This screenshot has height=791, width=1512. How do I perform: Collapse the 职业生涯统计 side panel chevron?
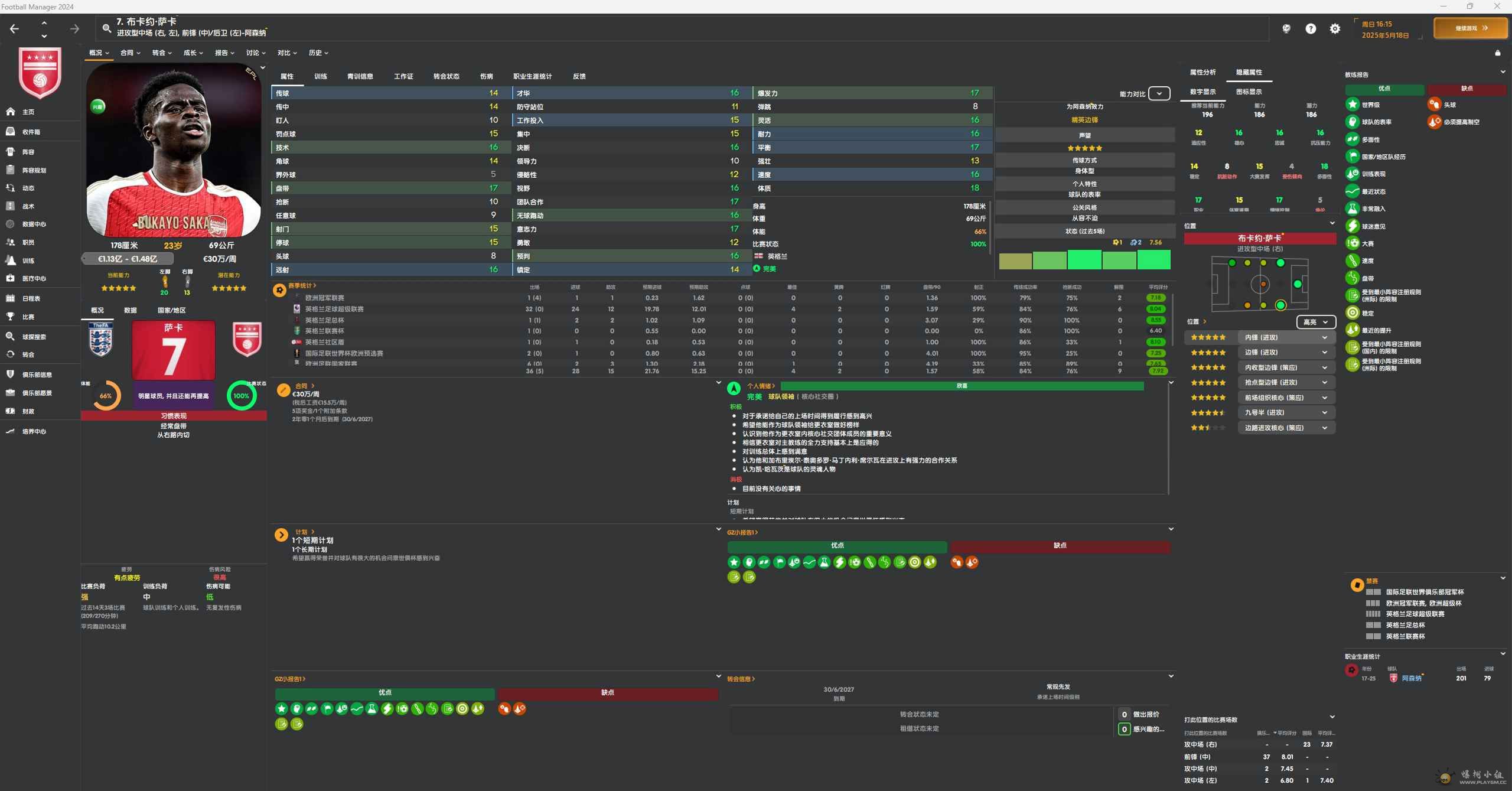tap(1503, 654)
